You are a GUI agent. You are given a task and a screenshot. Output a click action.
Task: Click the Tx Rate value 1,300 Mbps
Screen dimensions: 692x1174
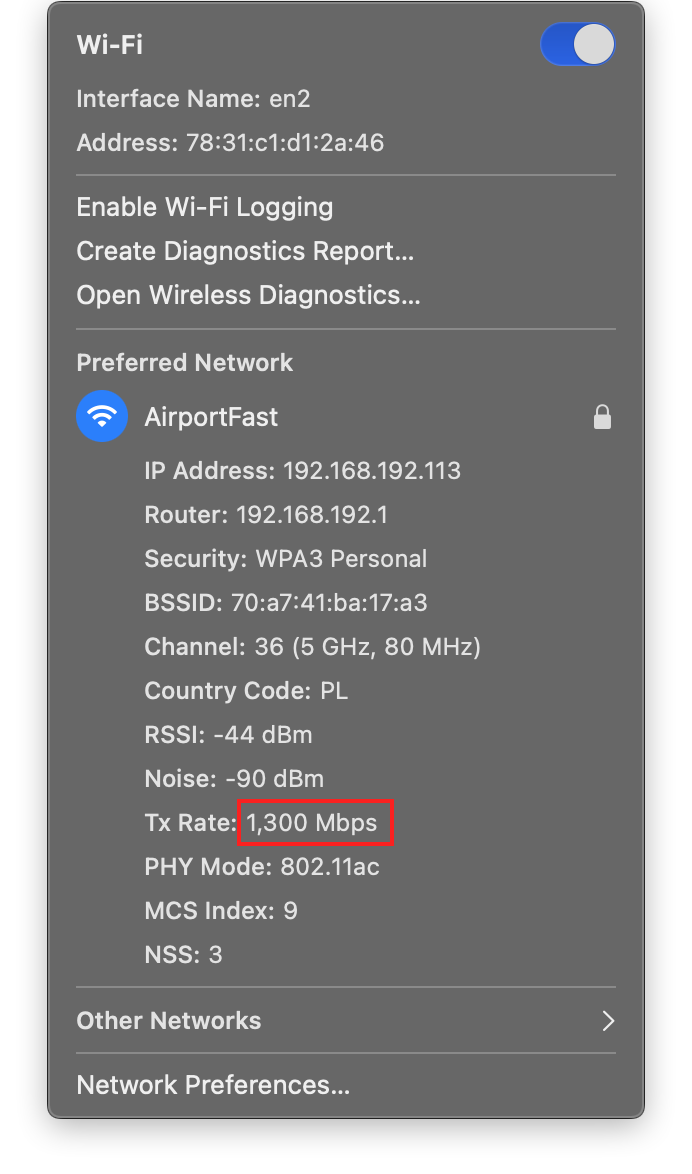(313, 823)
